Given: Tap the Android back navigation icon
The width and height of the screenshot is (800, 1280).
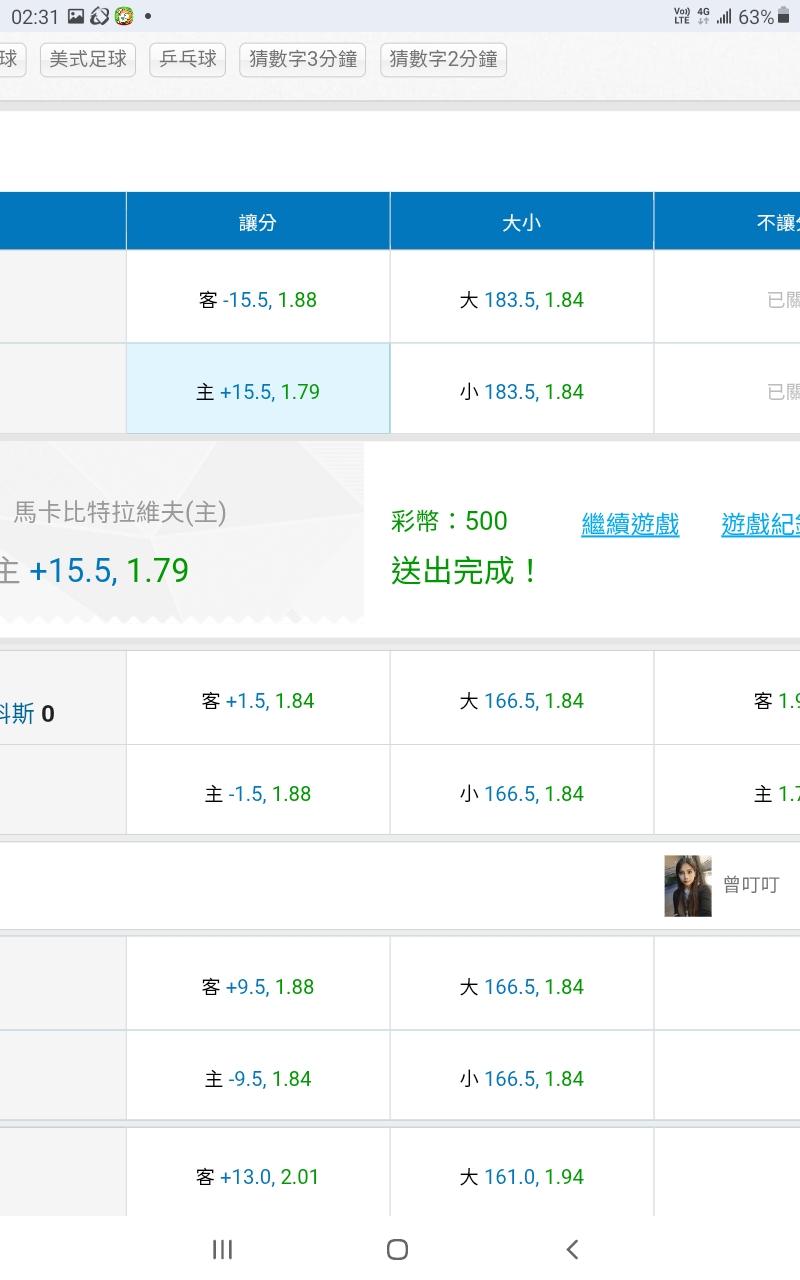Looking at the screenshot, I should (x=572, y=1249).
